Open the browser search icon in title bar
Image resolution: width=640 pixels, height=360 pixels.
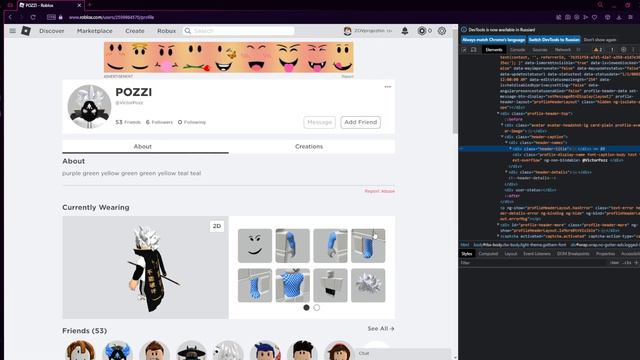tap(600, 5)
